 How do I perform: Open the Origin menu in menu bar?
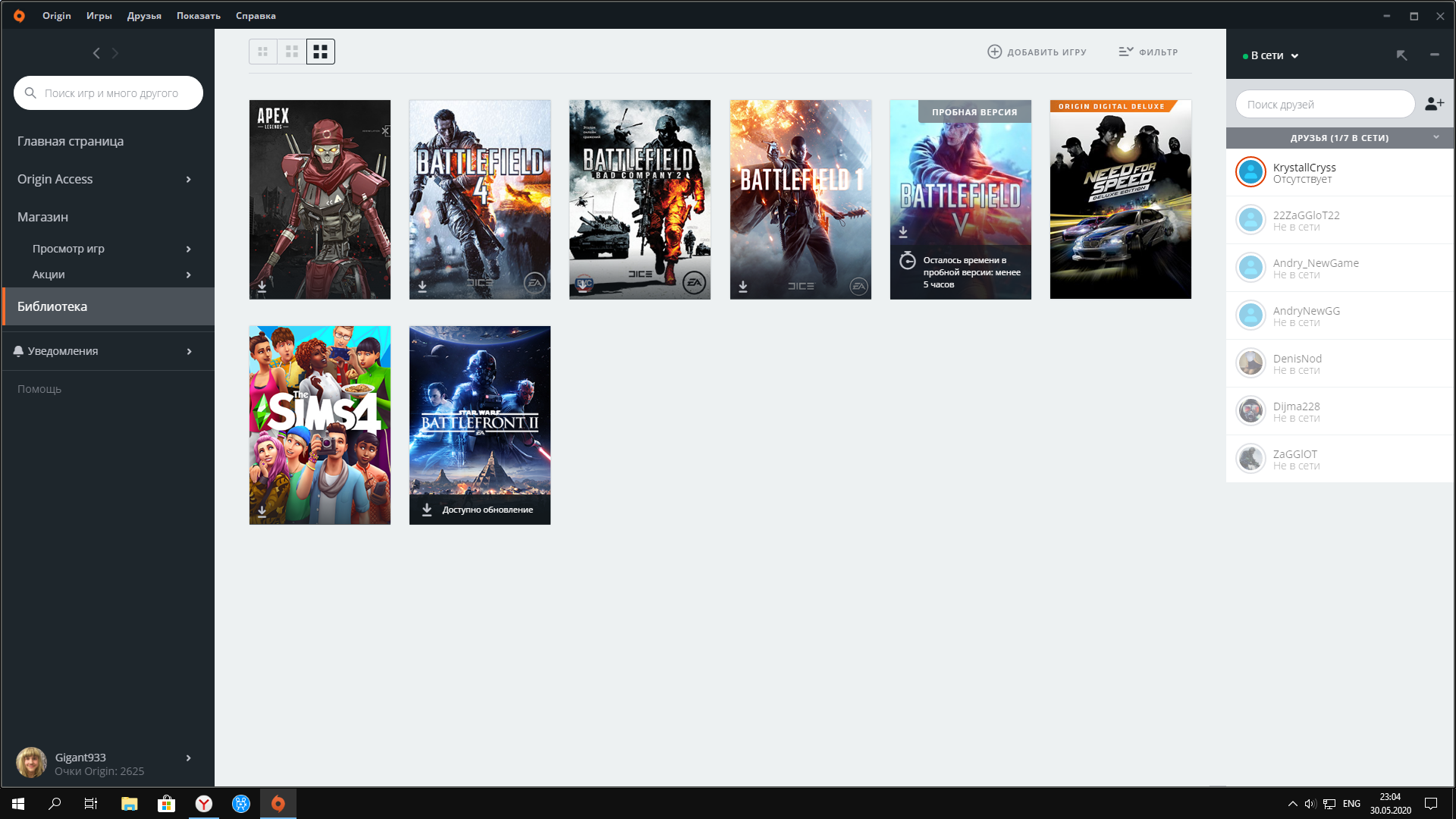[57, 15]
